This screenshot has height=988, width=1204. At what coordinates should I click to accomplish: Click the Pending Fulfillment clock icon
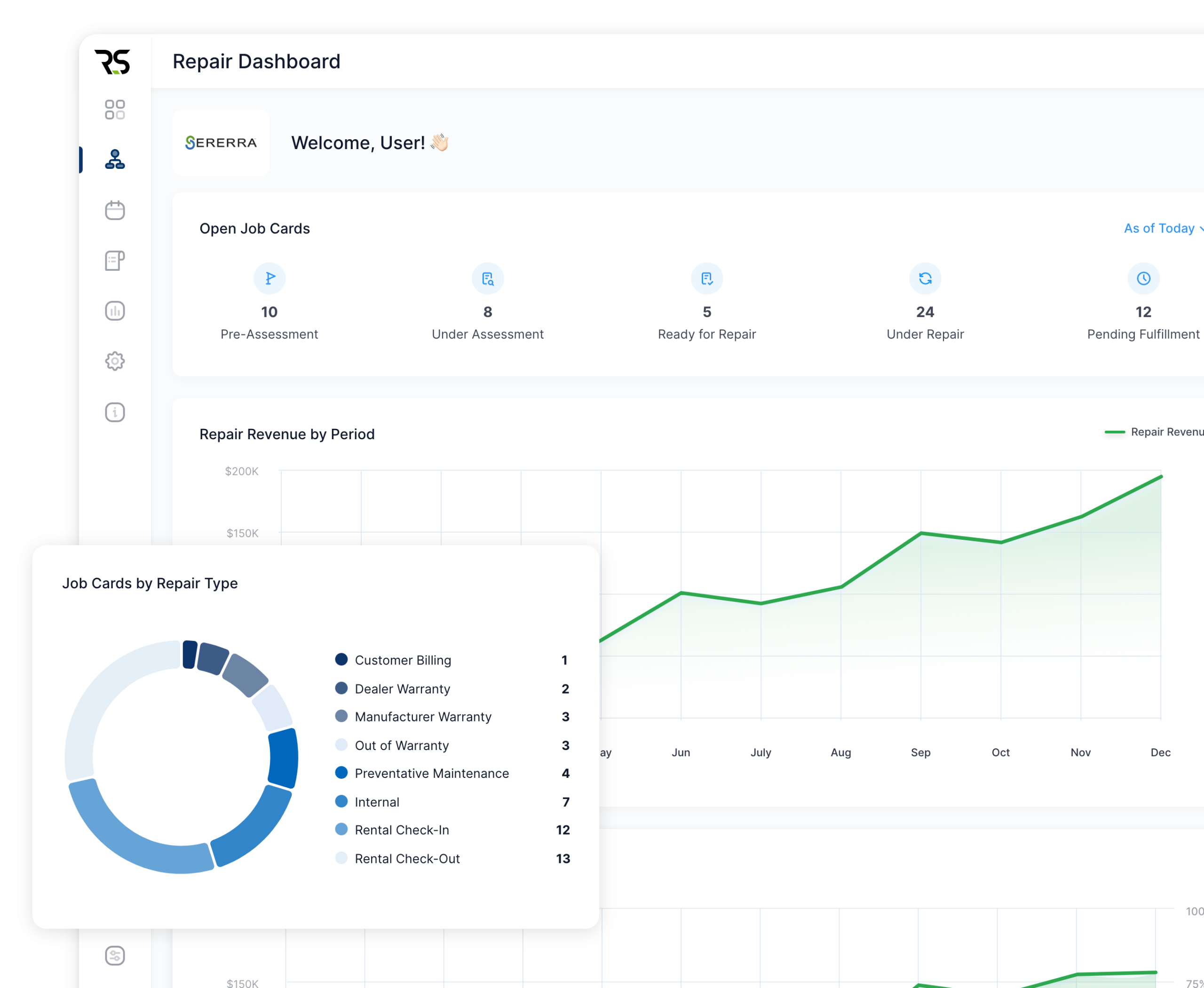[x=1144, y=278]
